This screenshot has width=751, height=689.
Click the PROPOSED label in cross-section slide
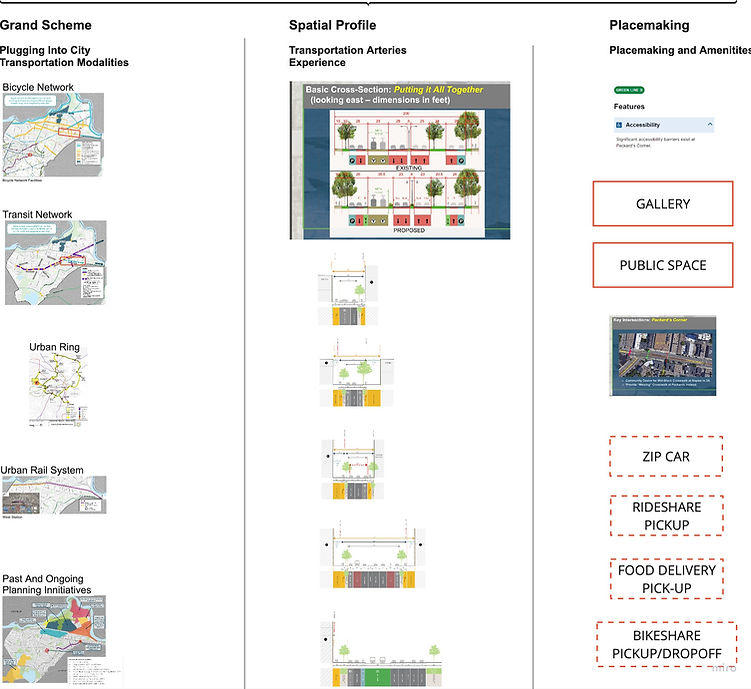[x=409, y=230]
